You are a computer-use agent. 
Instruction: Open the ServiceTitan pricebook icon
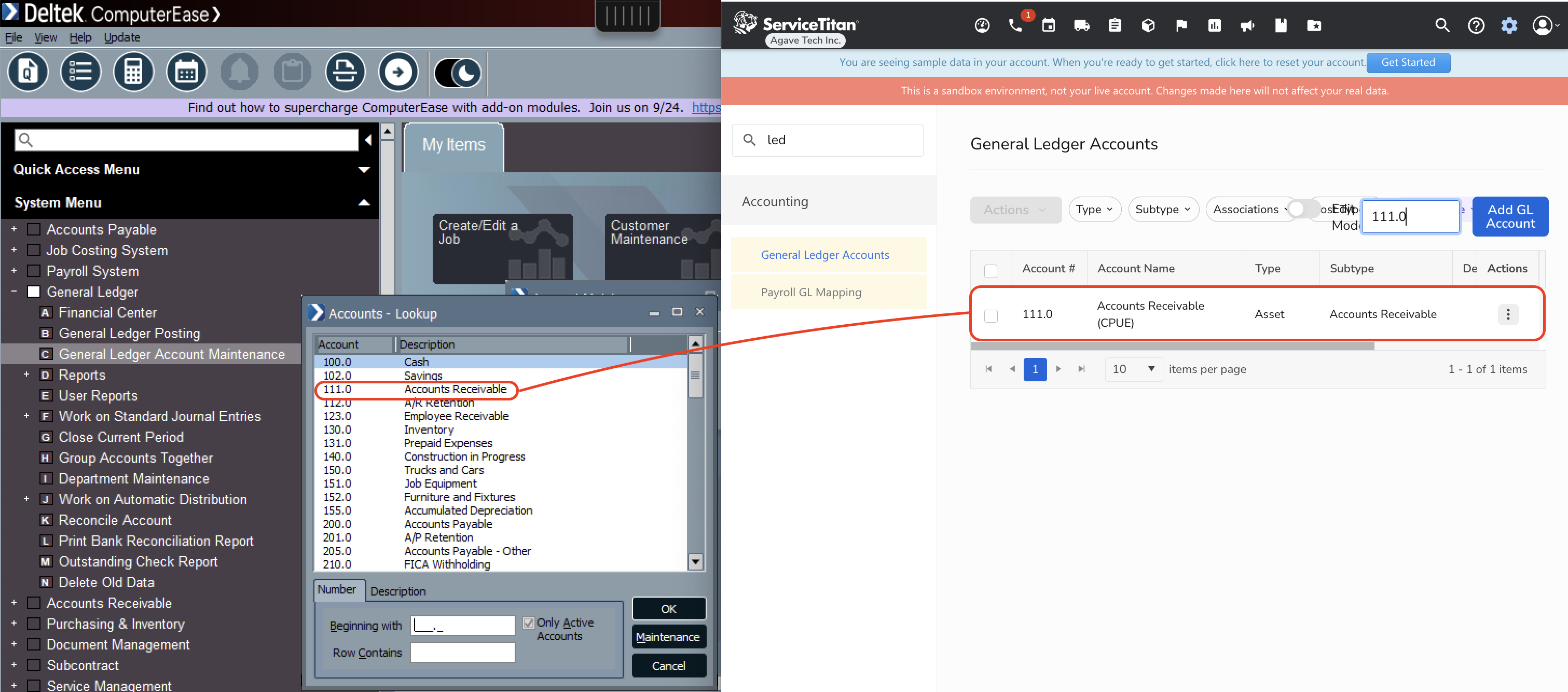tap(1281, 25)
